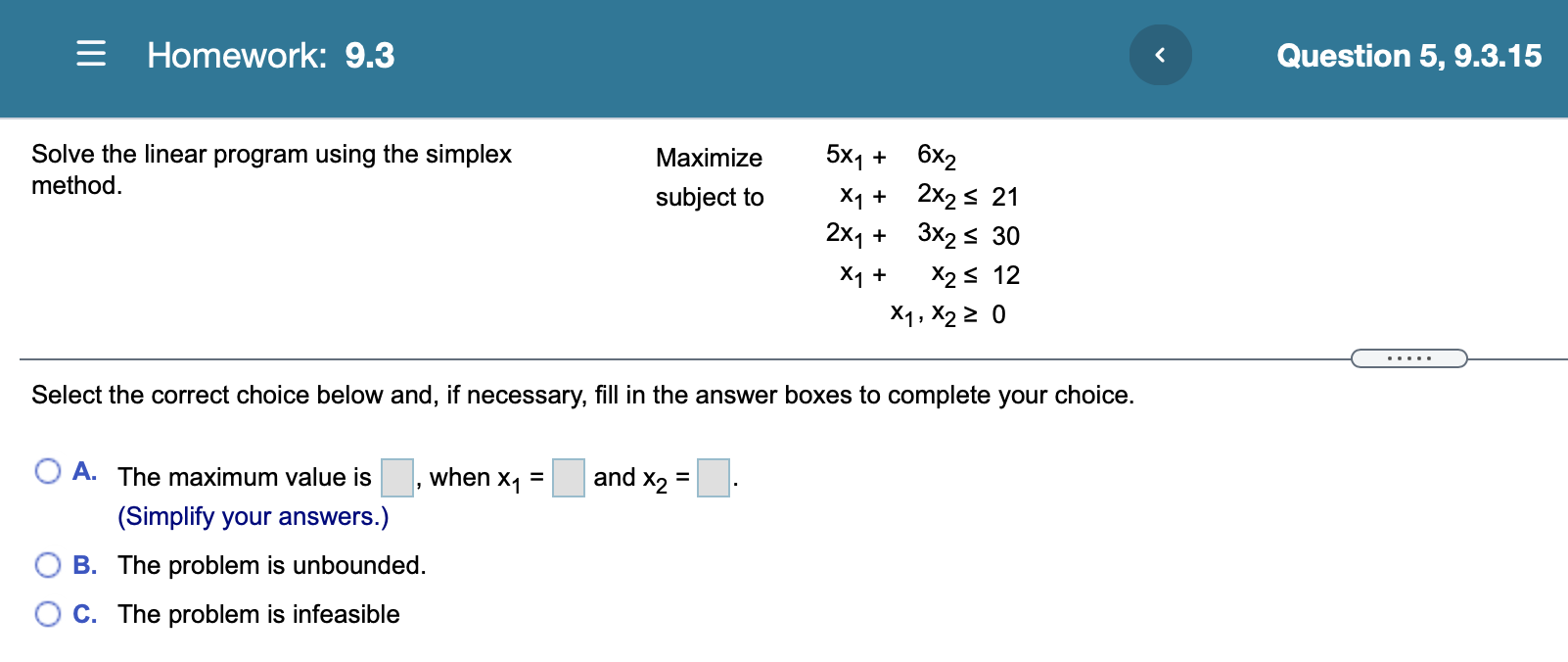The height and width of the screenshot is (662, 1568).
Task: Click the Simplify your answers link
Action: [x=253, y=516]
